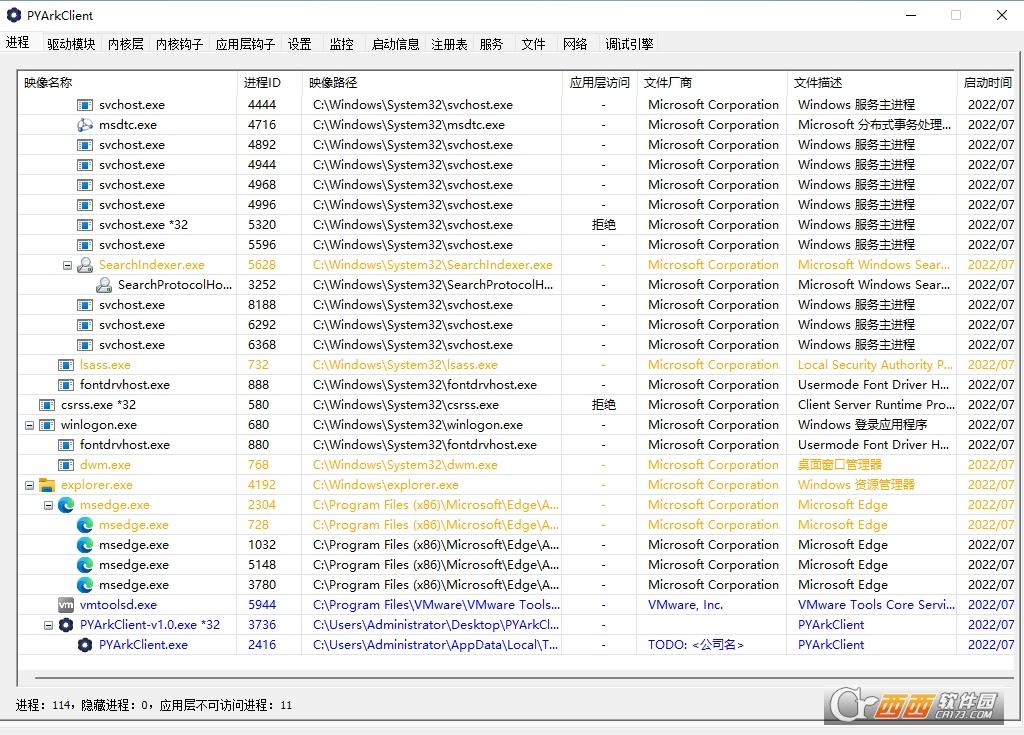Click the explorer.exe folder icon
Image resolution: width=1024 pixels, height=735 pixels.
coord(47,485)
